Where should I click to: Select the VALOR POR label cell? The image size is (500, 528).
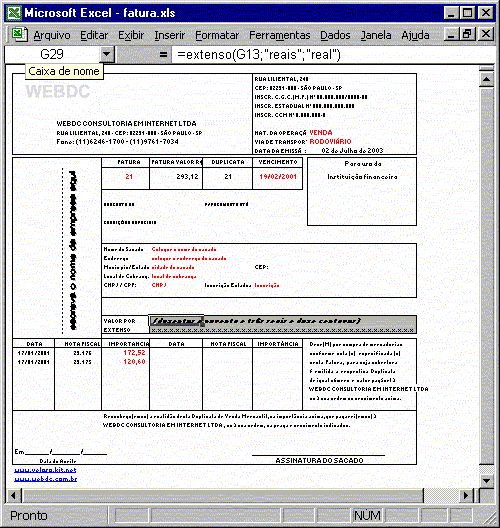[x=120, y=321]
